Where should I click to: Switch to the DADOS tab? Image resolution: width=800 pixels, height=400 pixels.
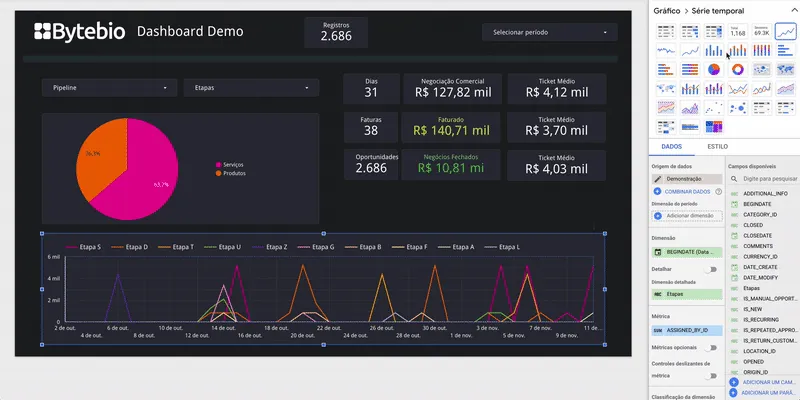[671, 146]
